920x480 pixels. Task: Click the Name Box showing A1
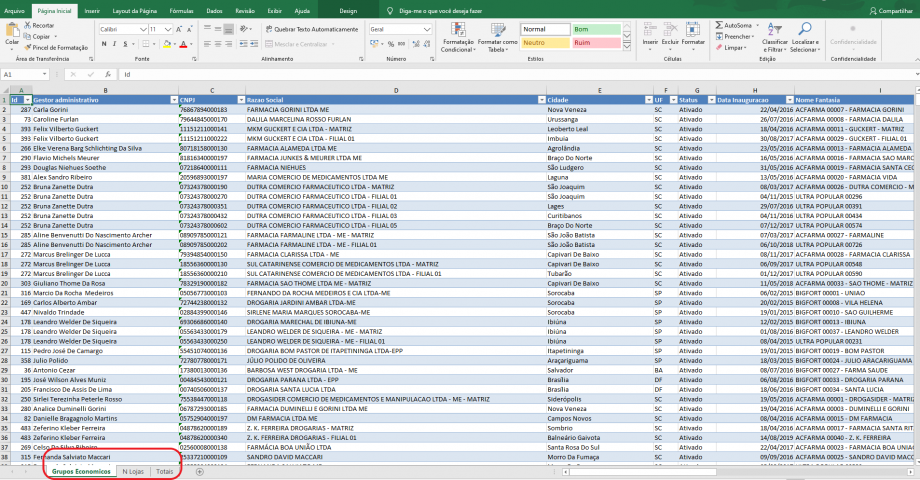[22, 75]
